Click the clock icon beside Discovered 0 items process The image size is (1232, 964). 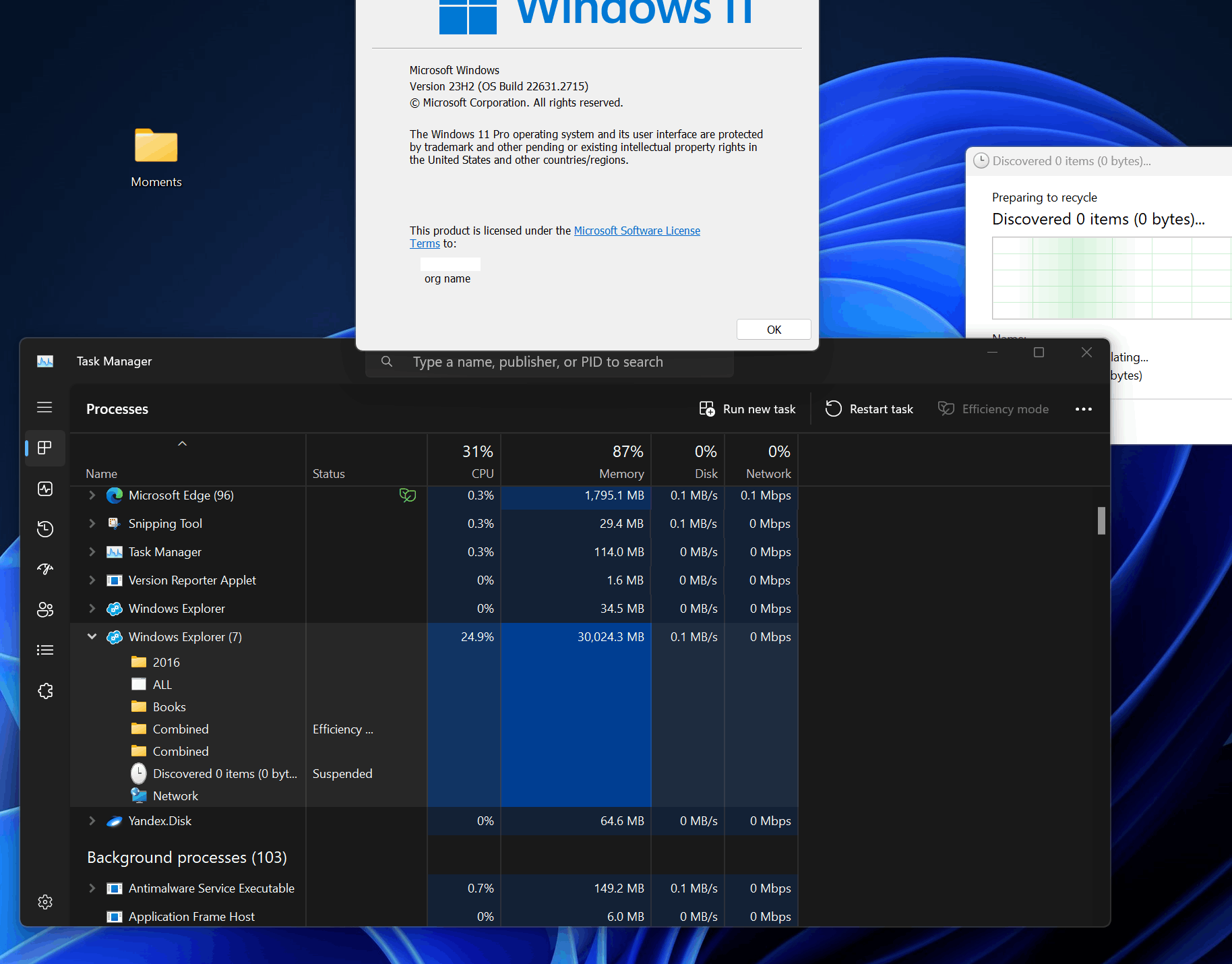coord(138,773)
